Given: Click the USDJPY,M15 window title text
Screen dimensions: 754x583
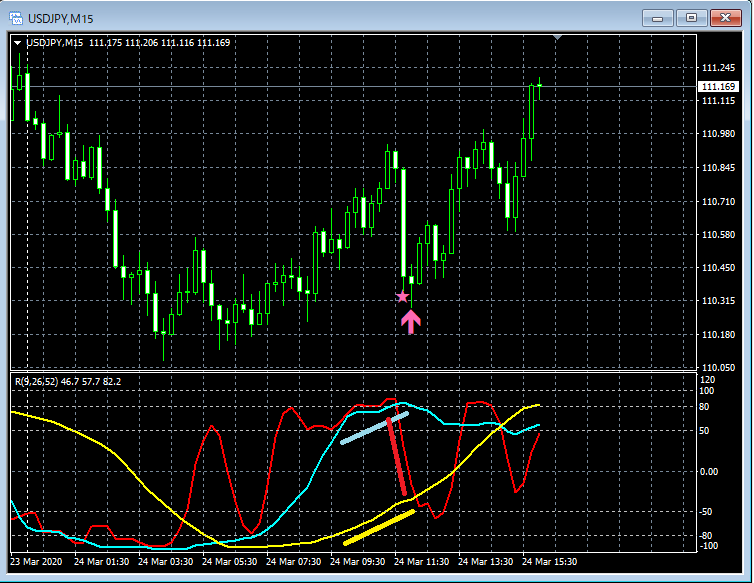Looking at the screenshot, I should click(x=61, y=19).
